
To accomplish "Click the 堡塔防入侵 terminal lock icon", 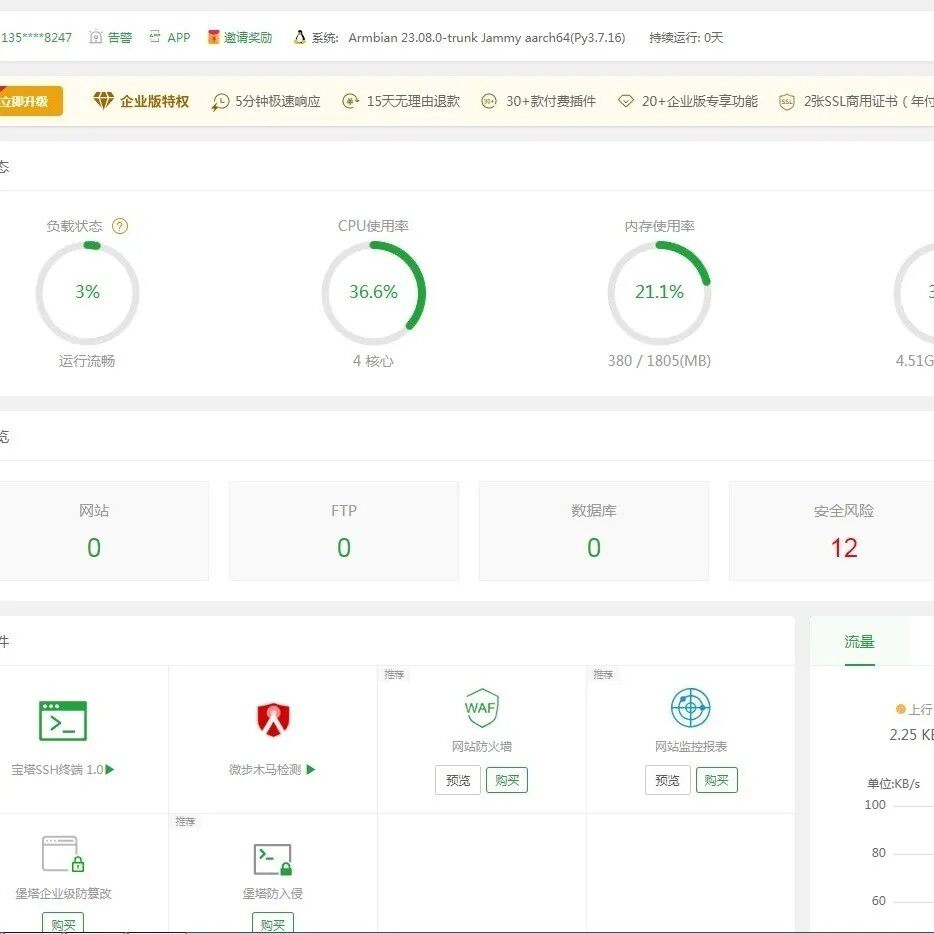I will click(272, 858).
